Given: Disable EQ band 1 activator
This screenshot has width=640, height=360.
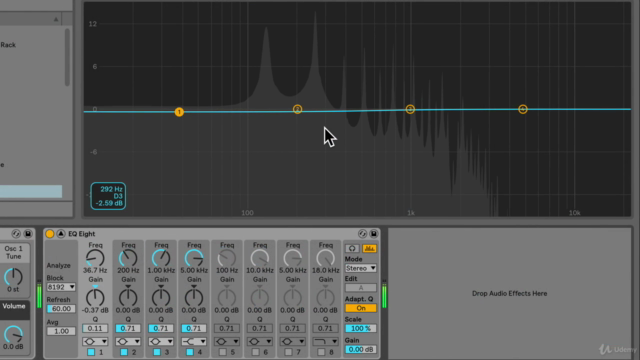Looking at the screenshot, I should [91, 352].
